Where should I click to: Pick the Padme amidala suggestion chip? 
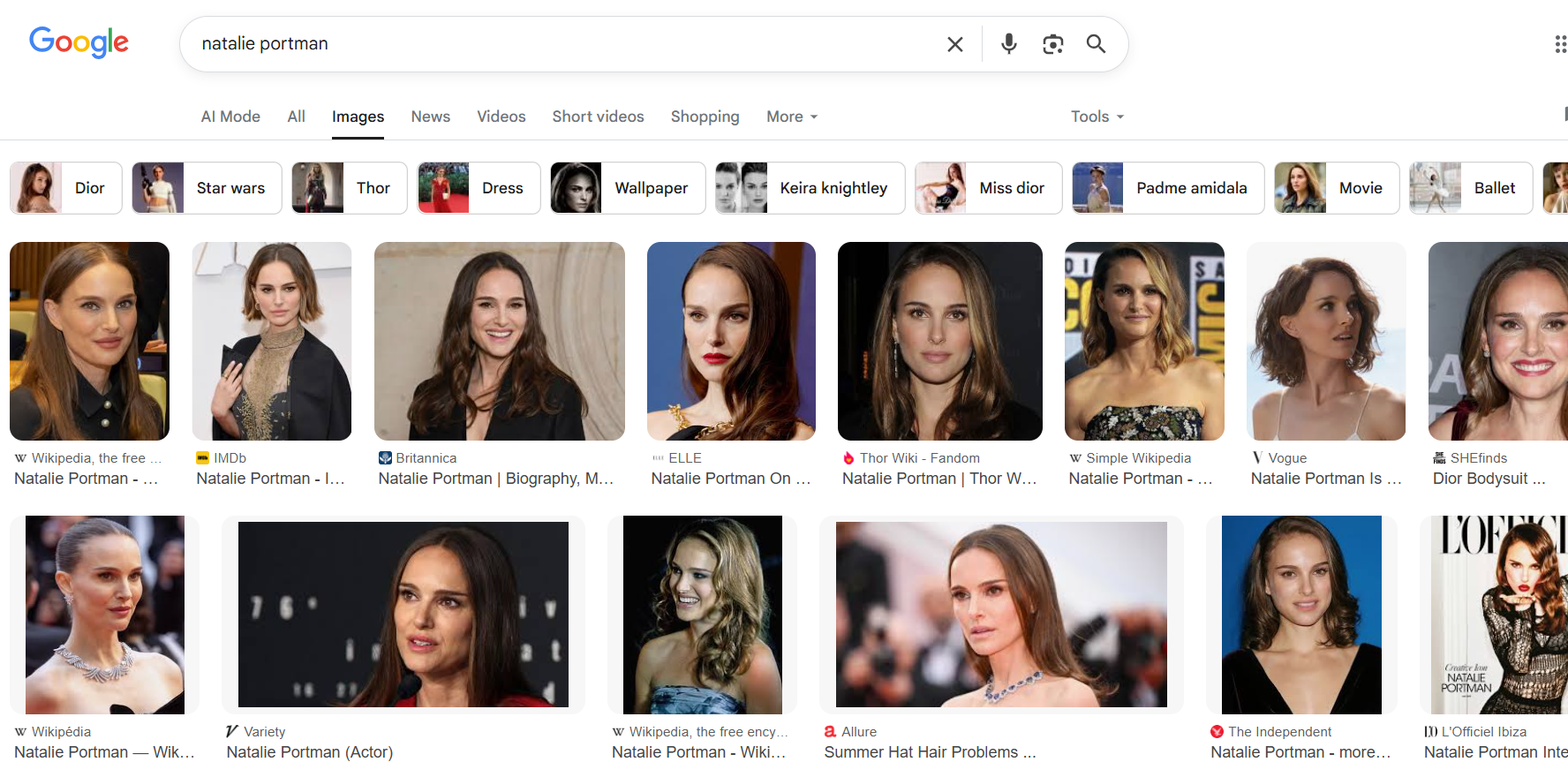tap(1168, 188)
